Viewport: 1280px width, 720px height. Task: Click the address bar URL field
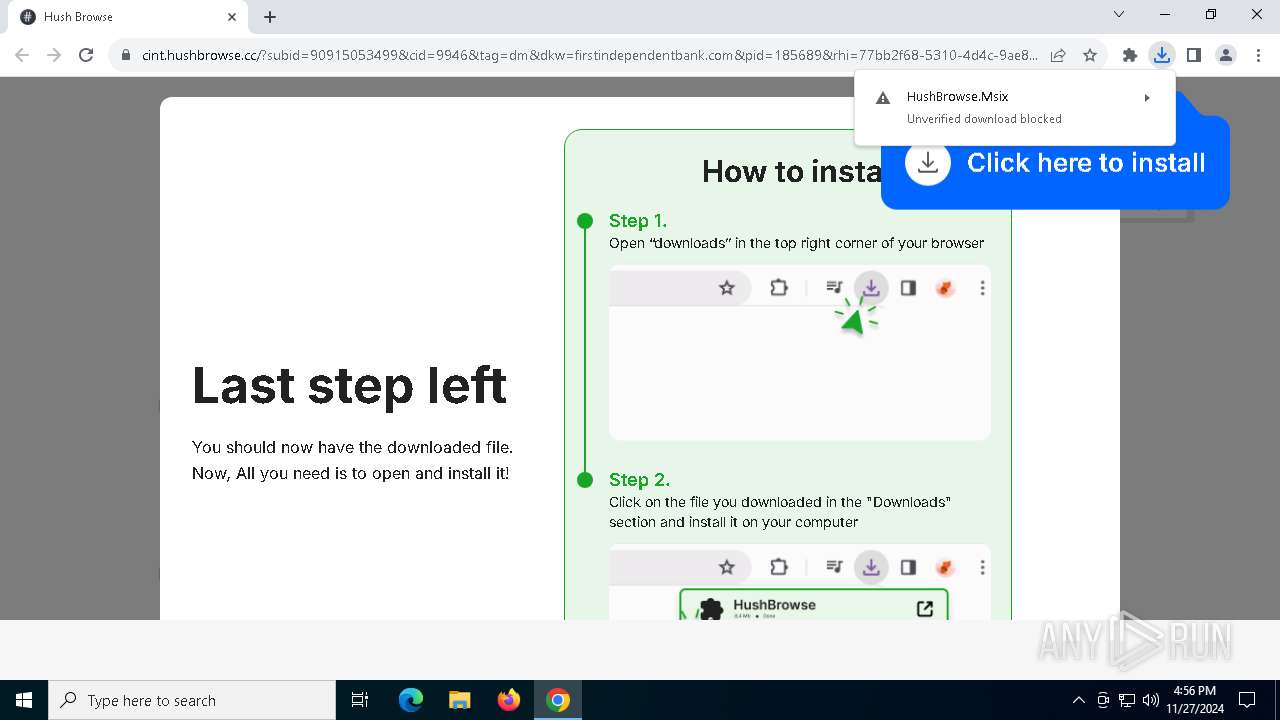tap(590, 55)
